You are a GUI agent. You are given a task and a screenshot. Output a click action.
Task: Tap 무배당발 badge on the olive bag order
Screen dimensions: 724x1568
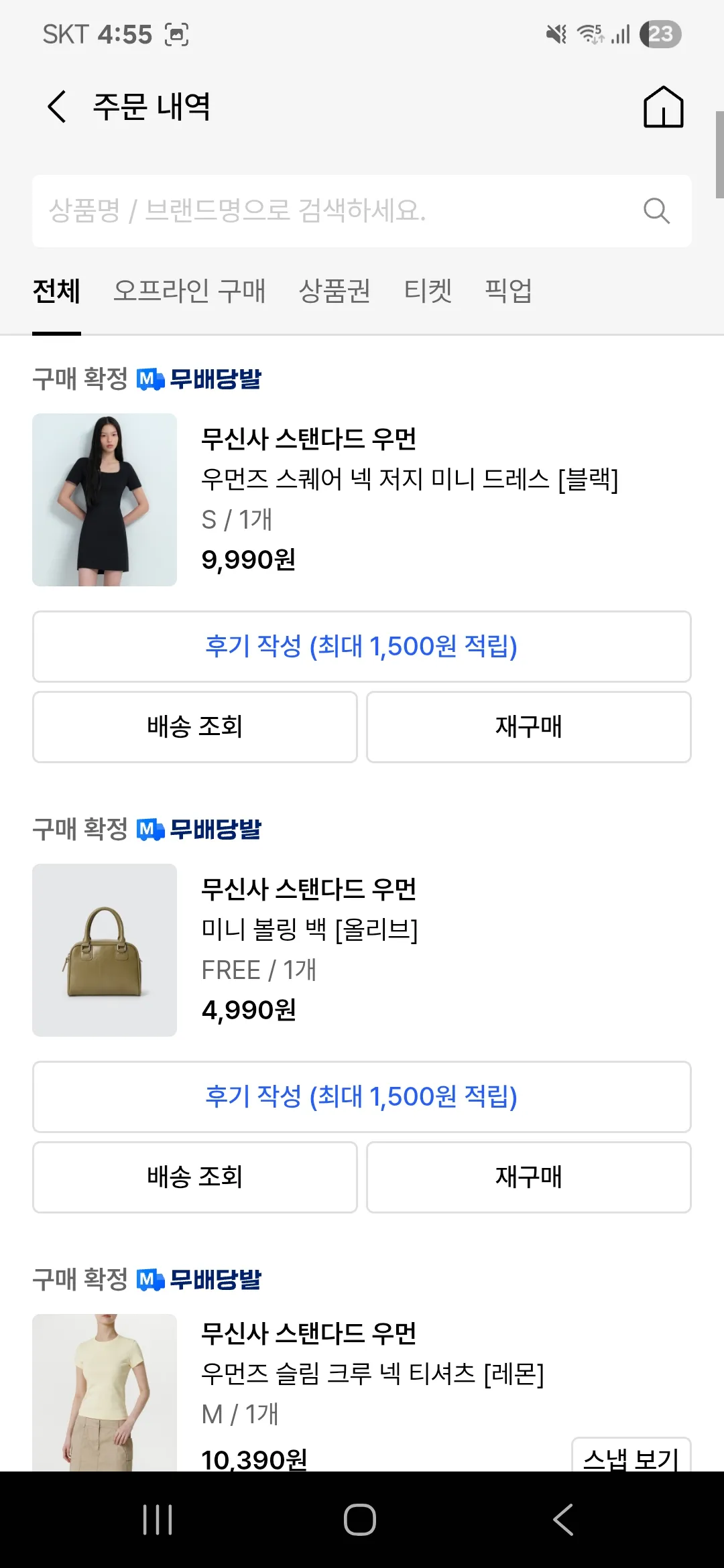(x=199, y=830)
